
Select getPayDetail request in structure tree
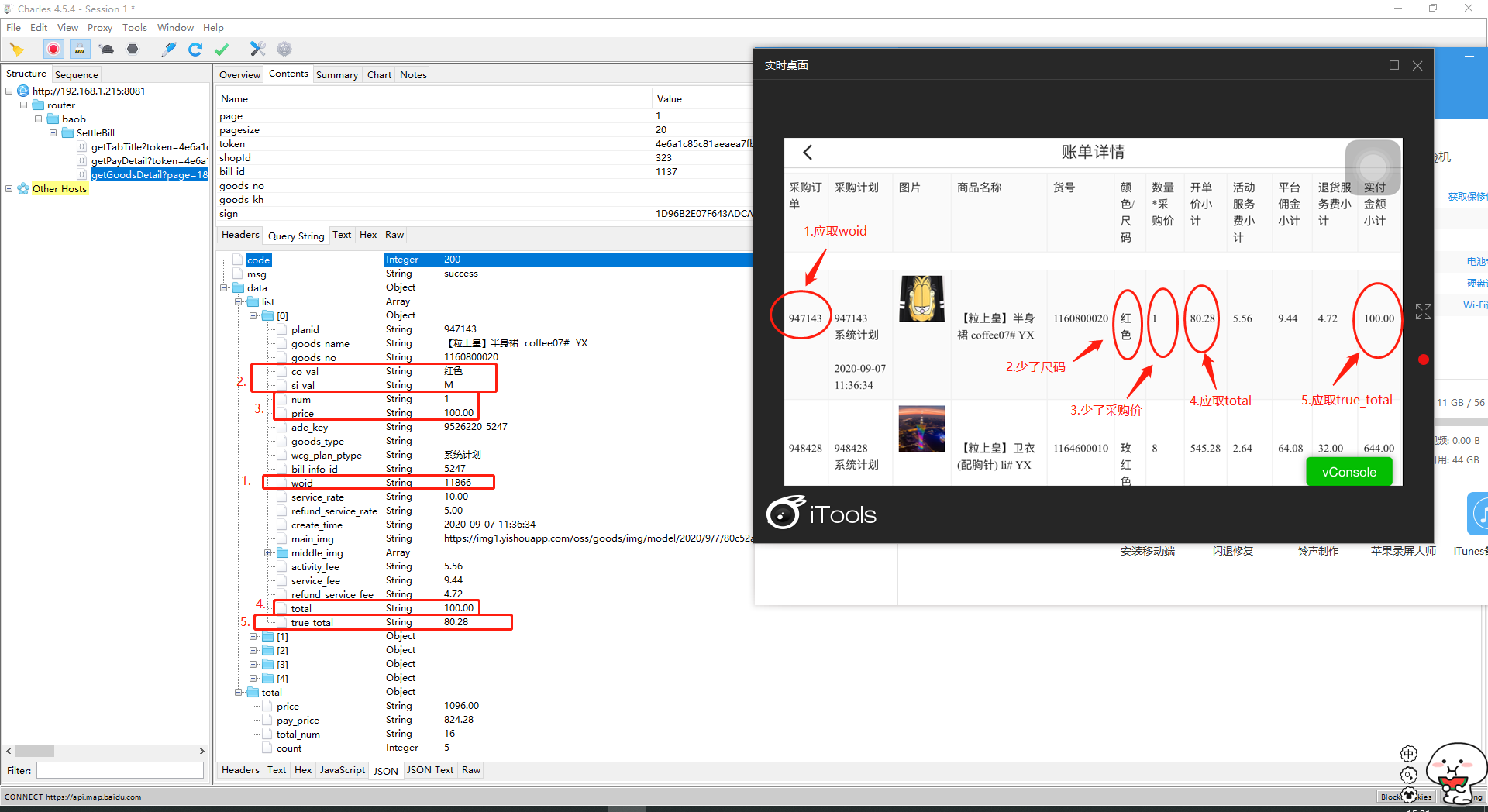[x=150, y=160]
